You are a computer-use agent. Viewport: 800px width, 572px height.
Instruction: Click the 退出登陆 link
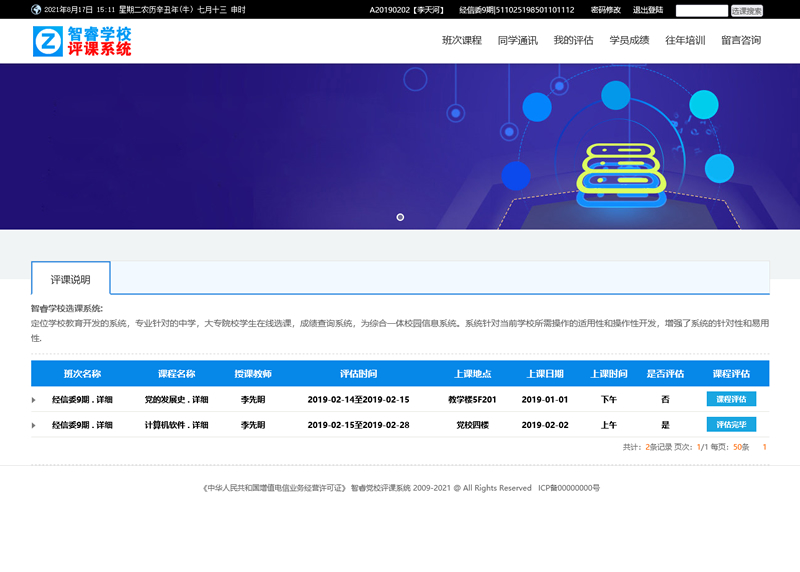(x=648, y=10)
